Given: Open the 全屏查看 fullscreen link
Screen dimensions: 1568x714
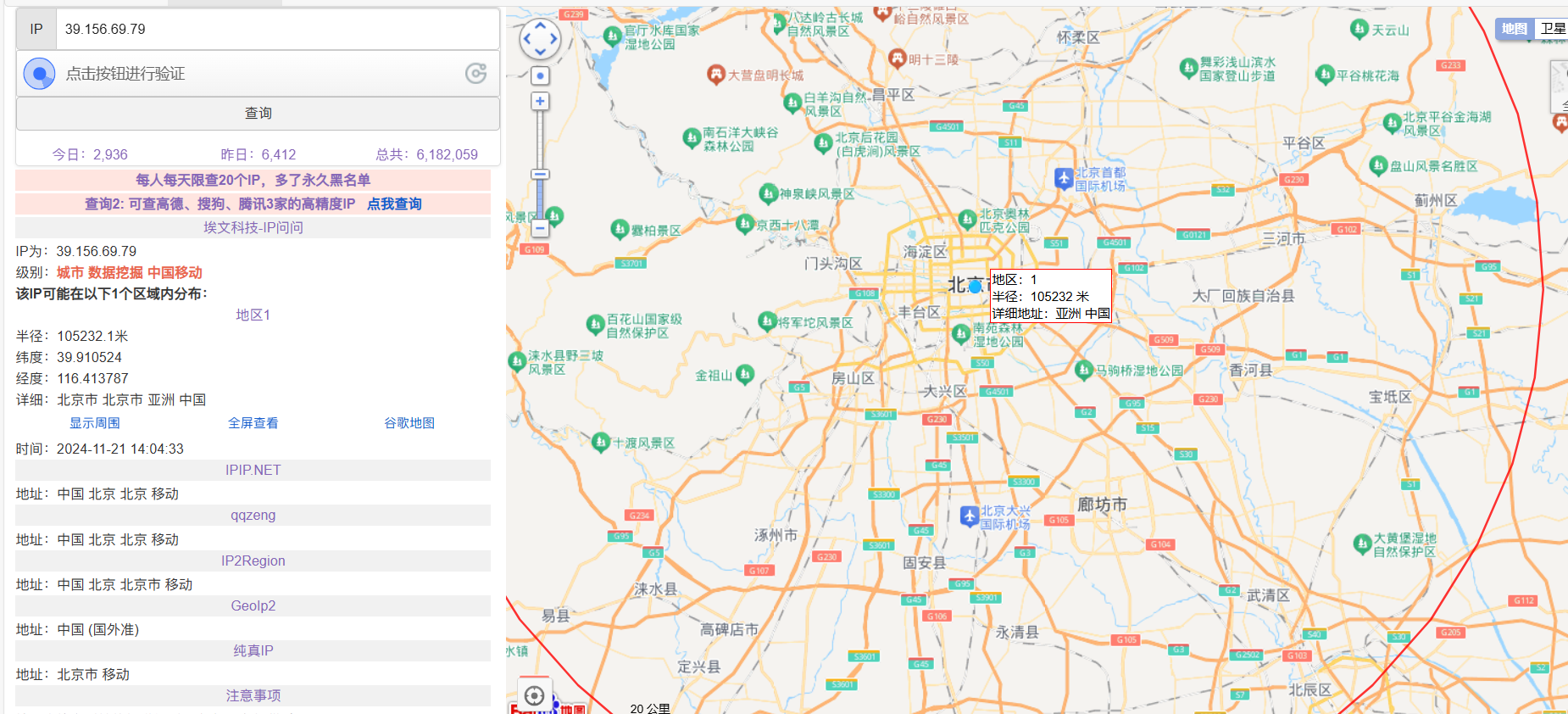Looking at the screenshot, I should pyautogui.click(x=253, y=422).
